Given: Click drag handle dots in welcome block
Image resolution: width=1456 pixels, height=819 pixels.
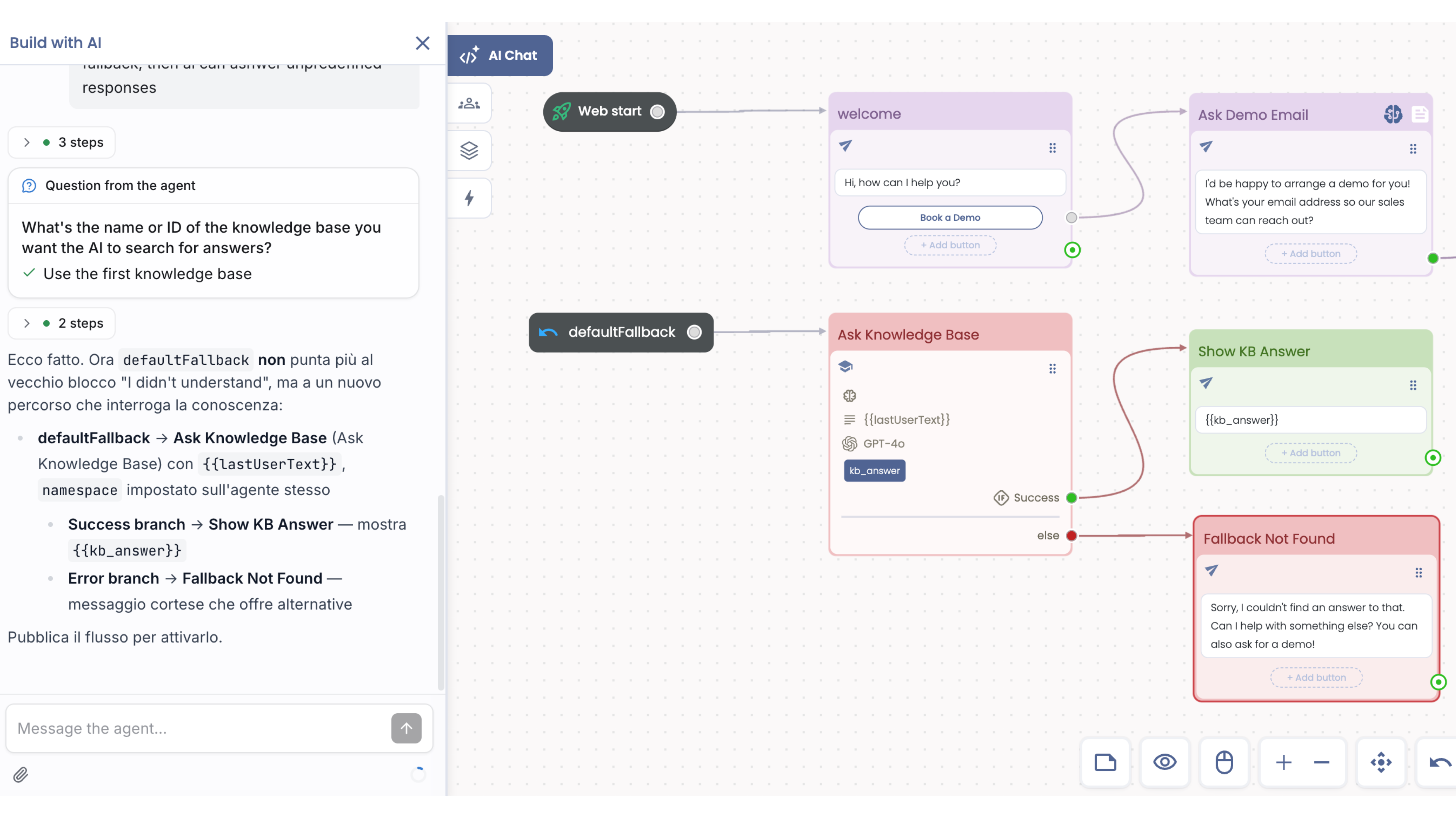Looking at the screenshot, I should click(x=1052, y=148).
